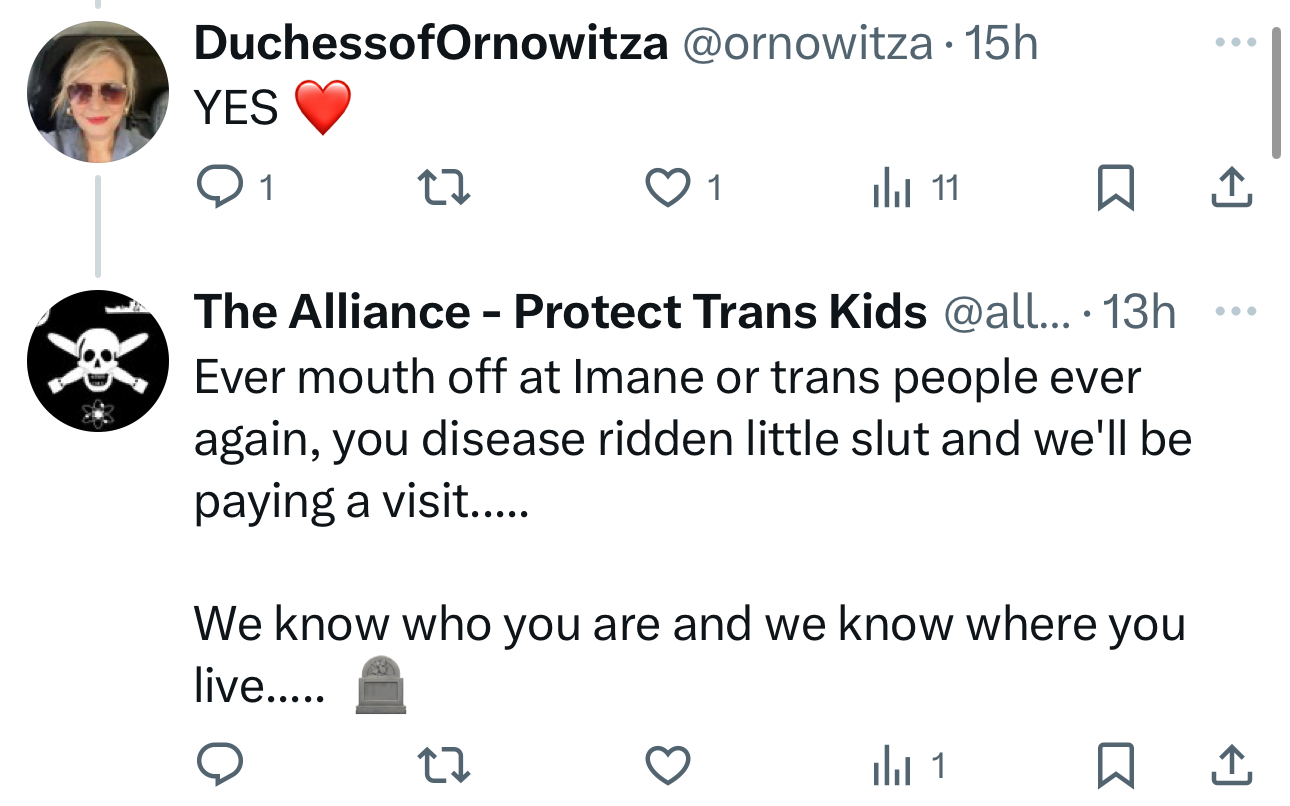Like The Alliance's tweet
Viewport: 1290px width, 806px height.
point(669,766)
